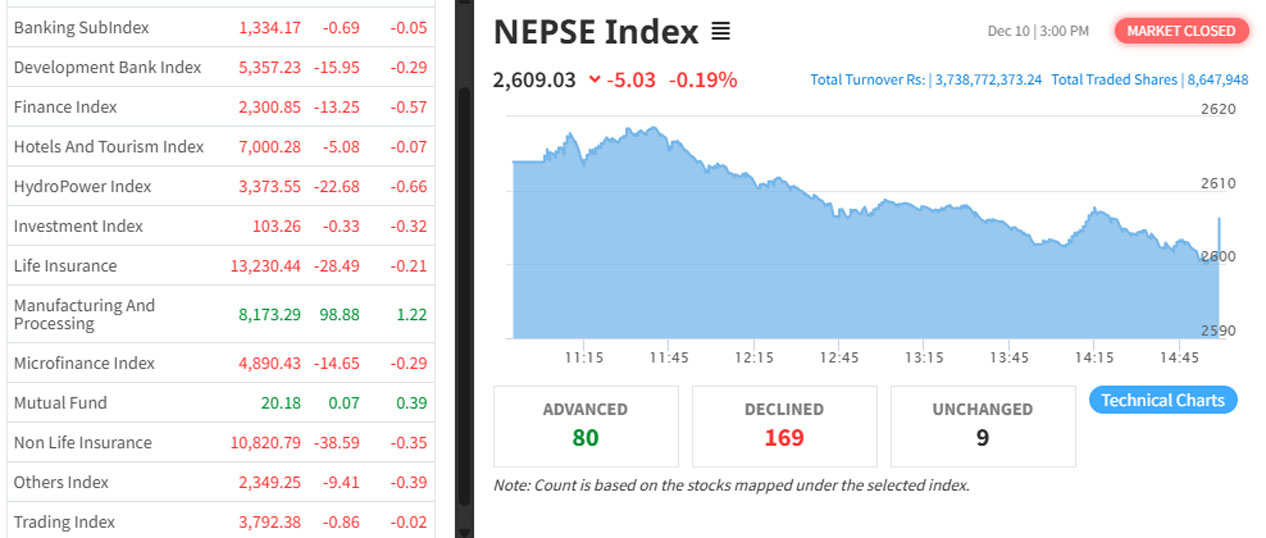
Task: Click the Unchanged stocks count box
Action: tap(982, 426)
